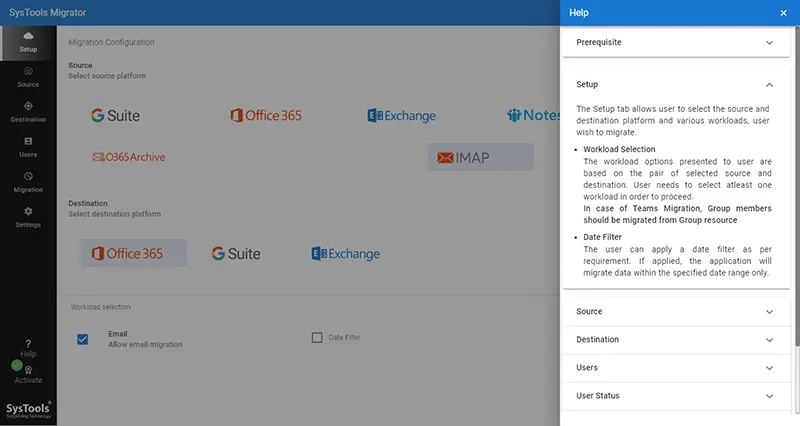Switch to the Migration sidebar tab
The width and height of the screenshot is (800, 426).
click(28, 183)
